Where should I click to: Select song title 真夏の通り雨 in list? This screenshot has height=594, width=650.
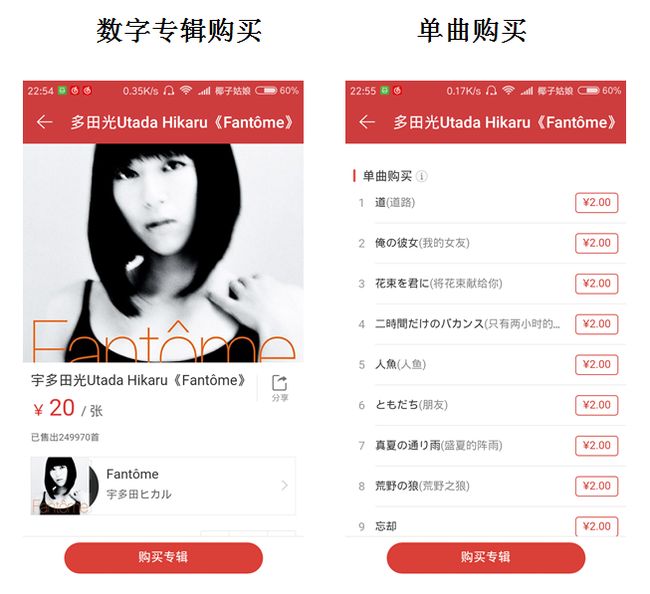[408, 446]
